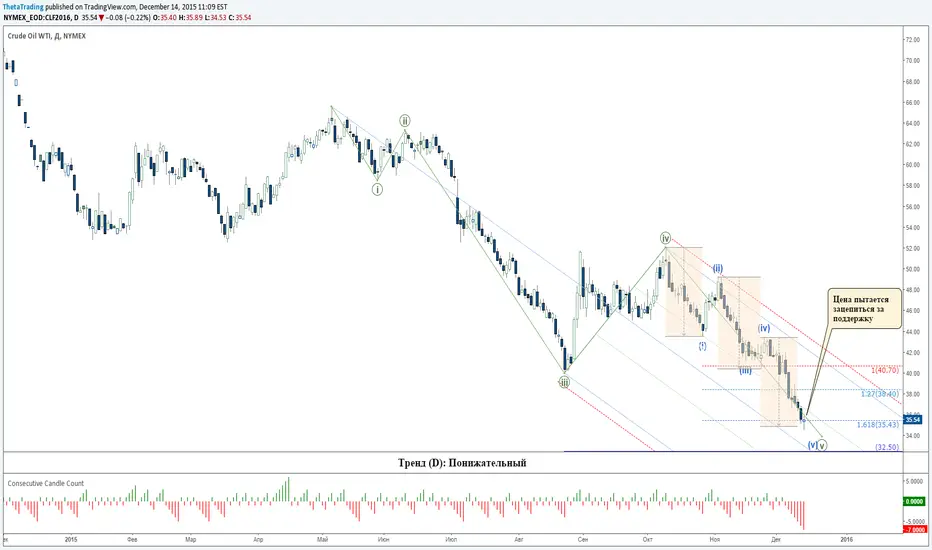Click the Окт time axis label

point(647,540)
